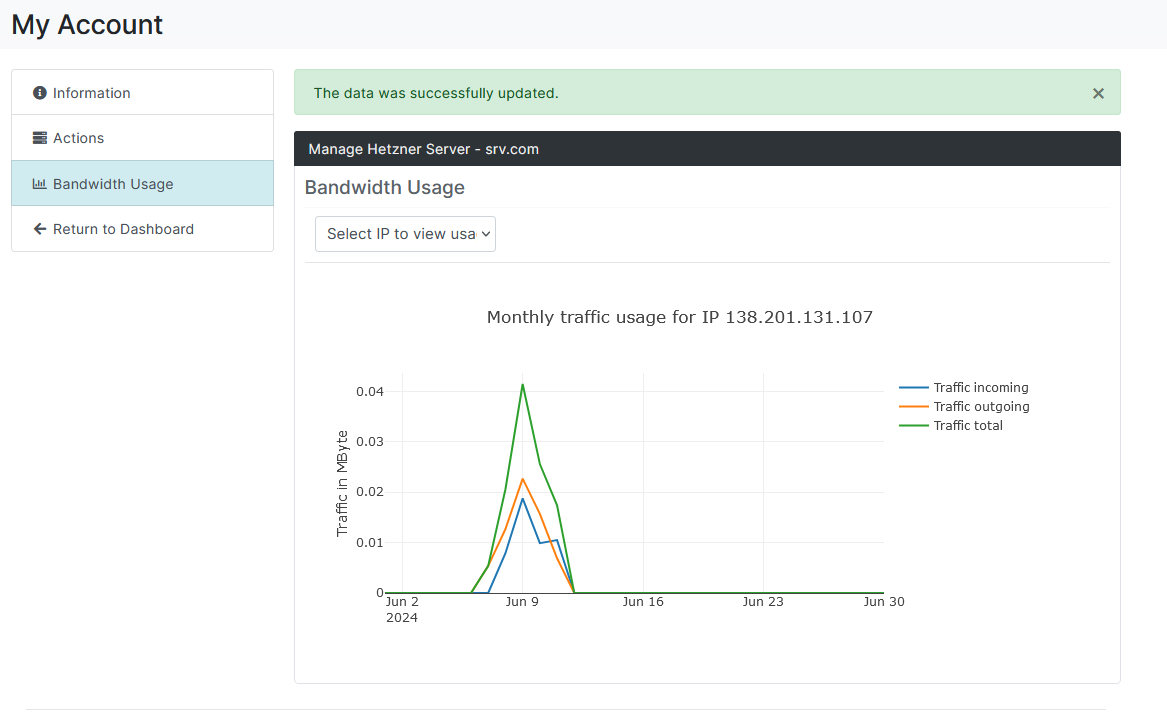Click the Jun 30 x-axis label

pyautogui.click(x=883, y=601)
